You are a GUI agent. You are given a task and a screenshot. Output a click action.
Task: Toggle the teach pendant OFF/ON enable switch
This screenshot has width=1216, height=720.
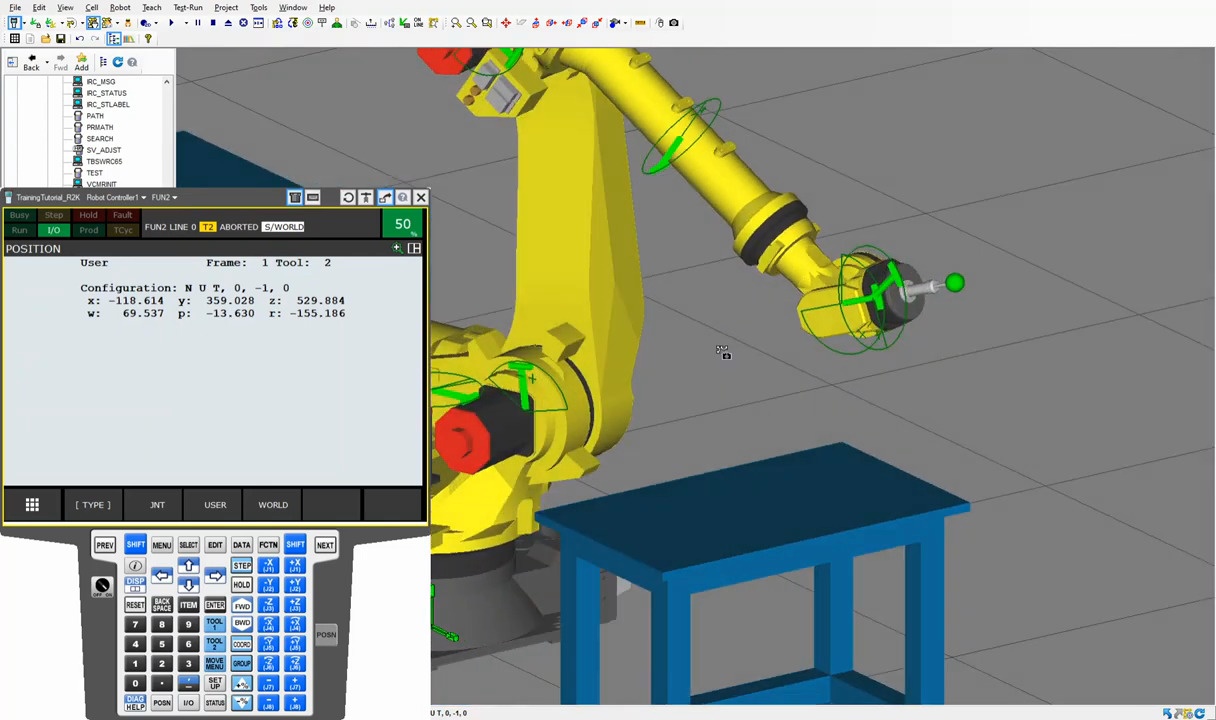[101, 586]
